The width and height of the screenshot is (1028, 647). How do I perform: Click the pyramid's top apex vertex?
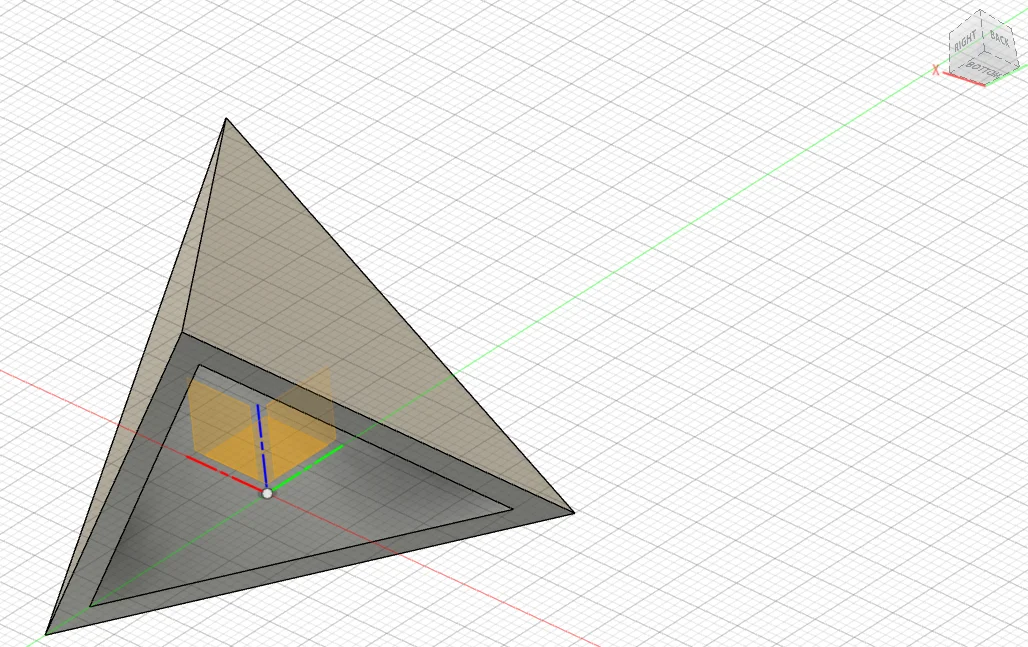pos(226,119)
